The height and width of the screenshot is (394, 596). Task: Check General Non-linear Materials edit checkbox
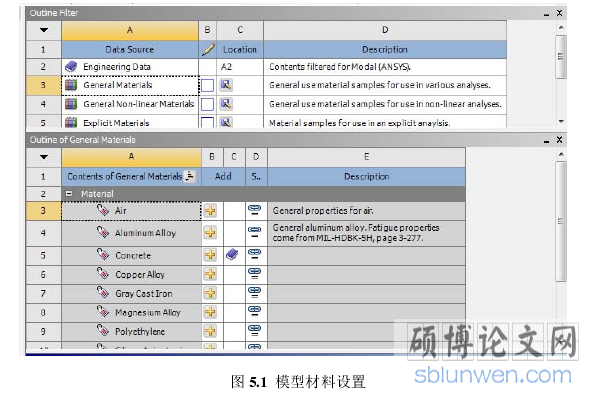(x=207, y=104)
